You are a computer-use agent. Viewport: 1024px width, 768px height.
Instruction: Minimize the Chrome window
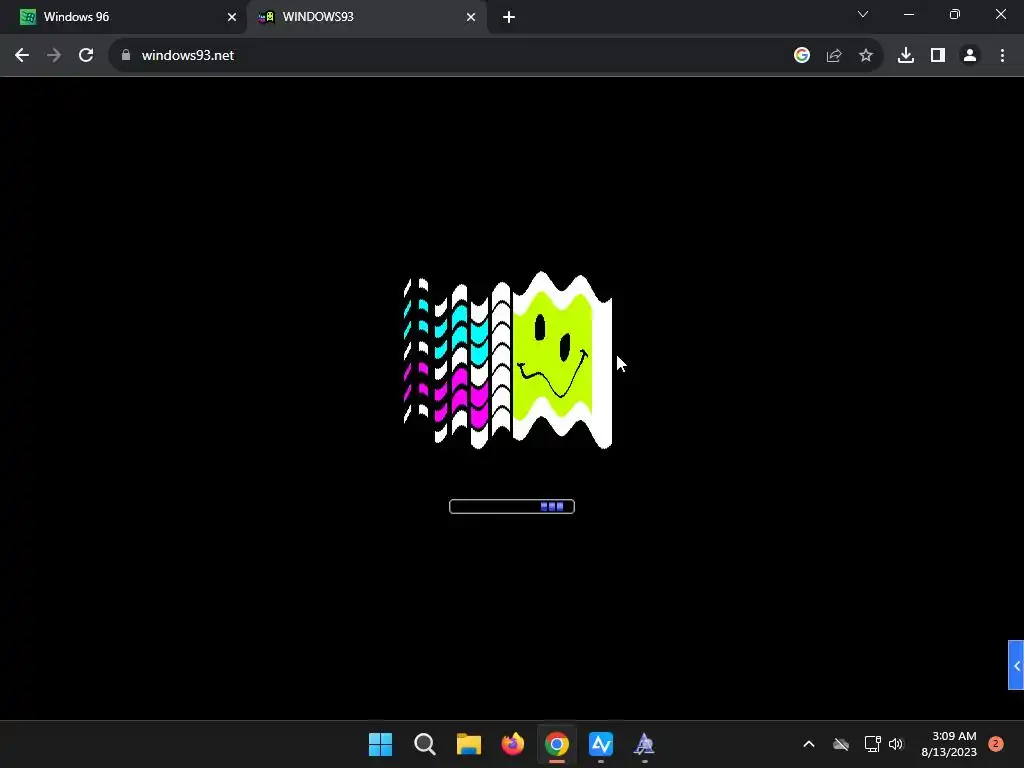coord(908,14)
